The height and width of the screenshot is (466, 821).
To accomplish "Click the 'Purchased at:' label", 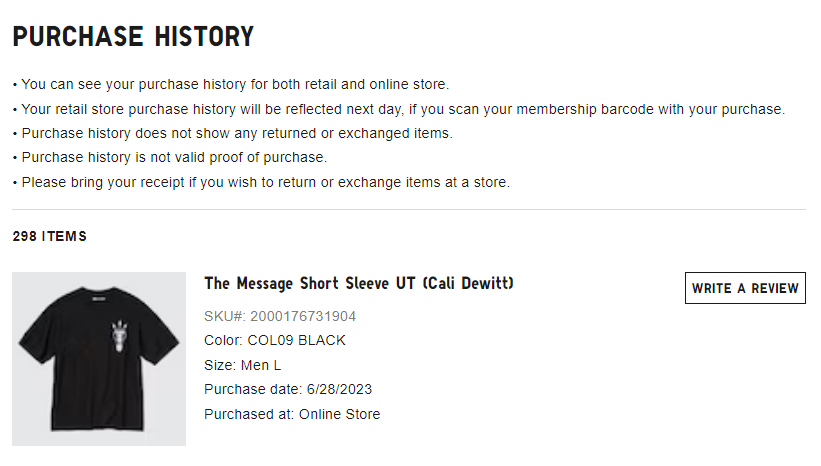I will click(x=249, y=414).
